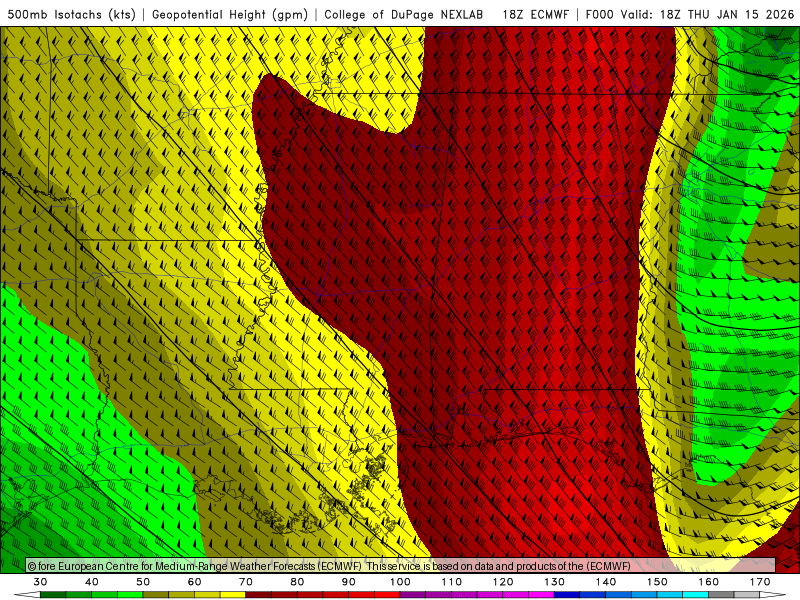This screenshot has width=800, height=600.
Task: Click the bright green swatch just before 50
Action: point(130,595)
